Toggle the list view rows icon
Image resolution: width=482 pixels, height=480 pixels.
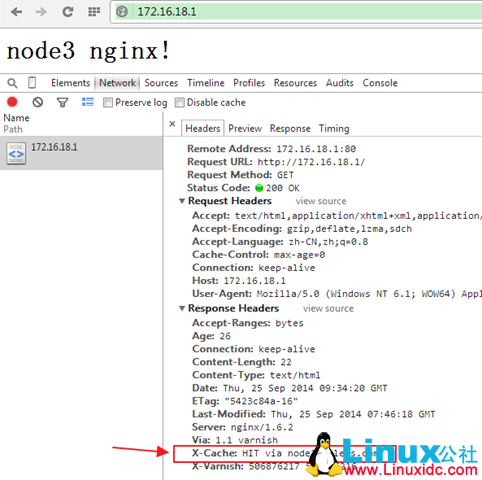(88, 102)
